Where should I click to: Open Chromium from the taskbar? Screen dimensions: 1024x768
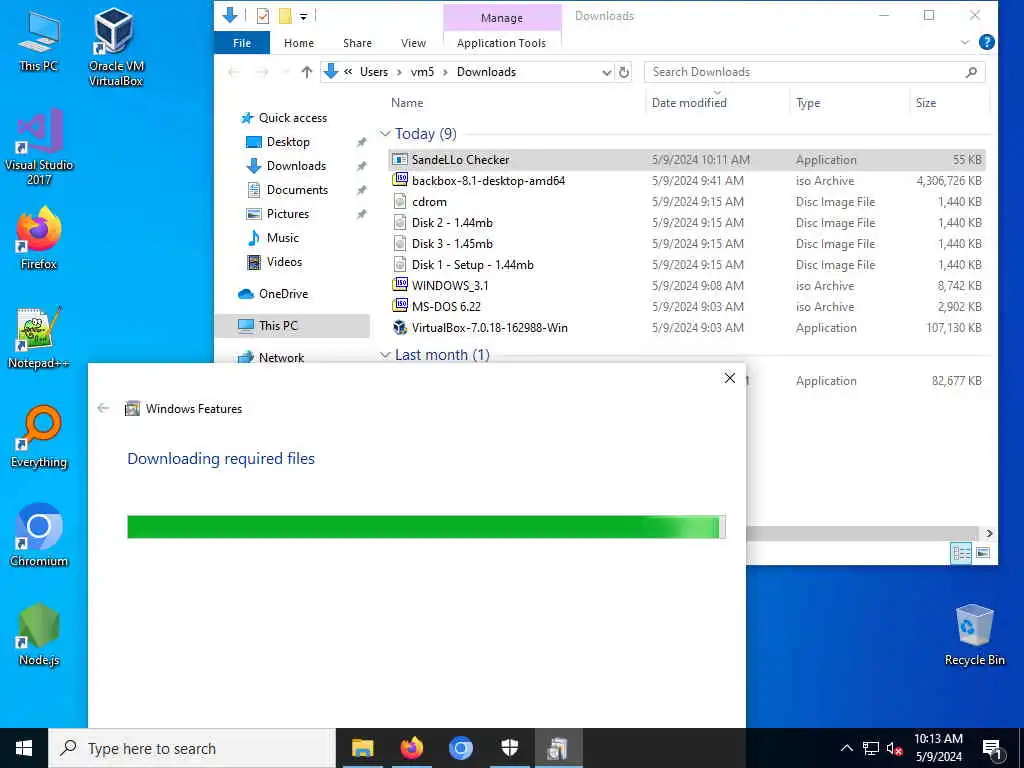(x=460, y=748)
